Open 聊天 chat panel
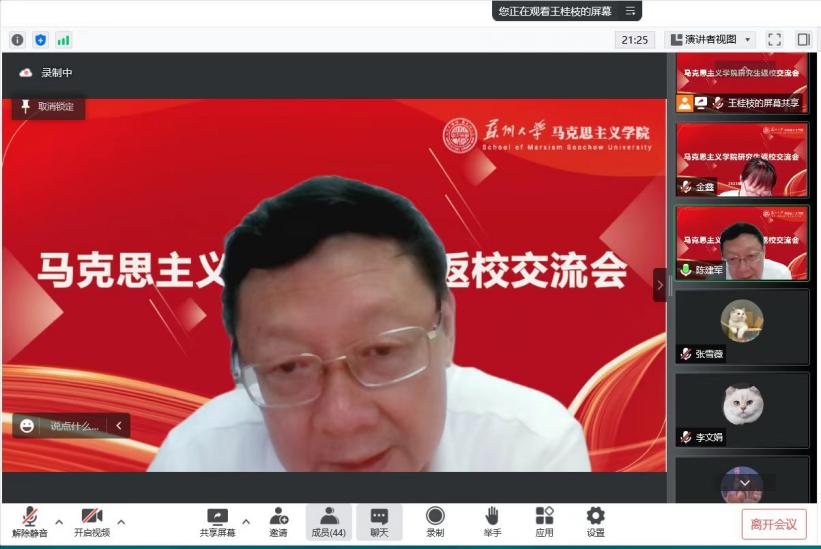Viewport: 821px width, 549px height. 379,522
